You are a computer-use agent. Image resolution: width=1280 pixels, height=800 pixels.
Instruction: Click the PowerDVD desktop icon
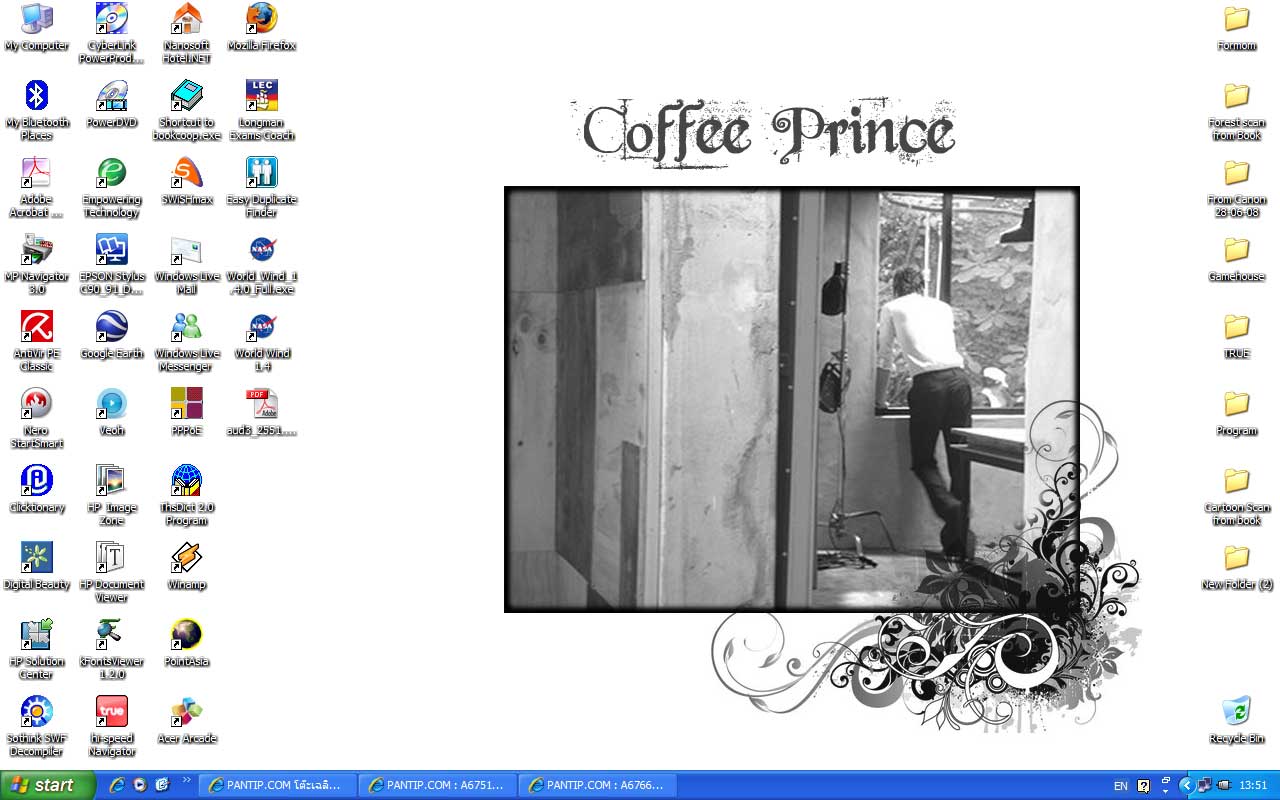pyautogui.click(x=112, y=104)
